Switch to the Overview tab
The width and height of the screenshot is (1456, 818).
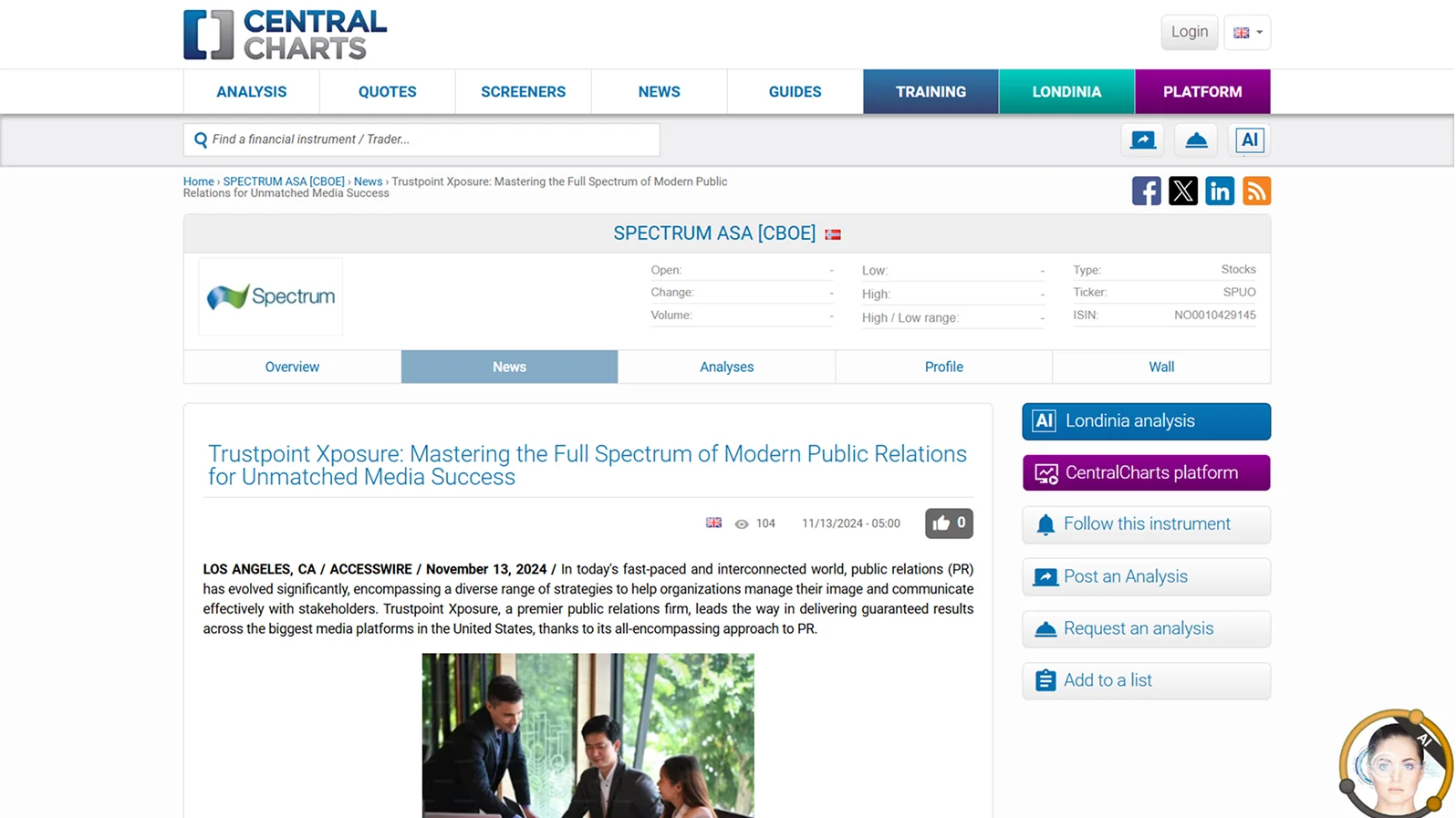pyautogui.click(x=292, y=368)
